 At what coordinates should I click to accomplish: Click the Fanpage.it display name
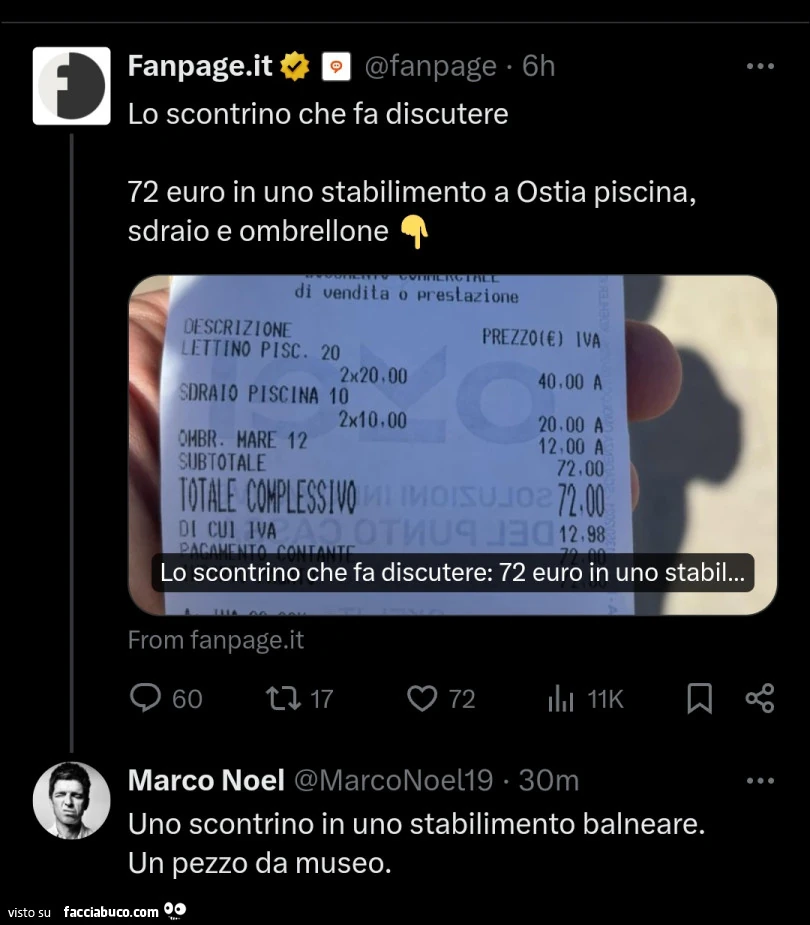pos(200,65)
